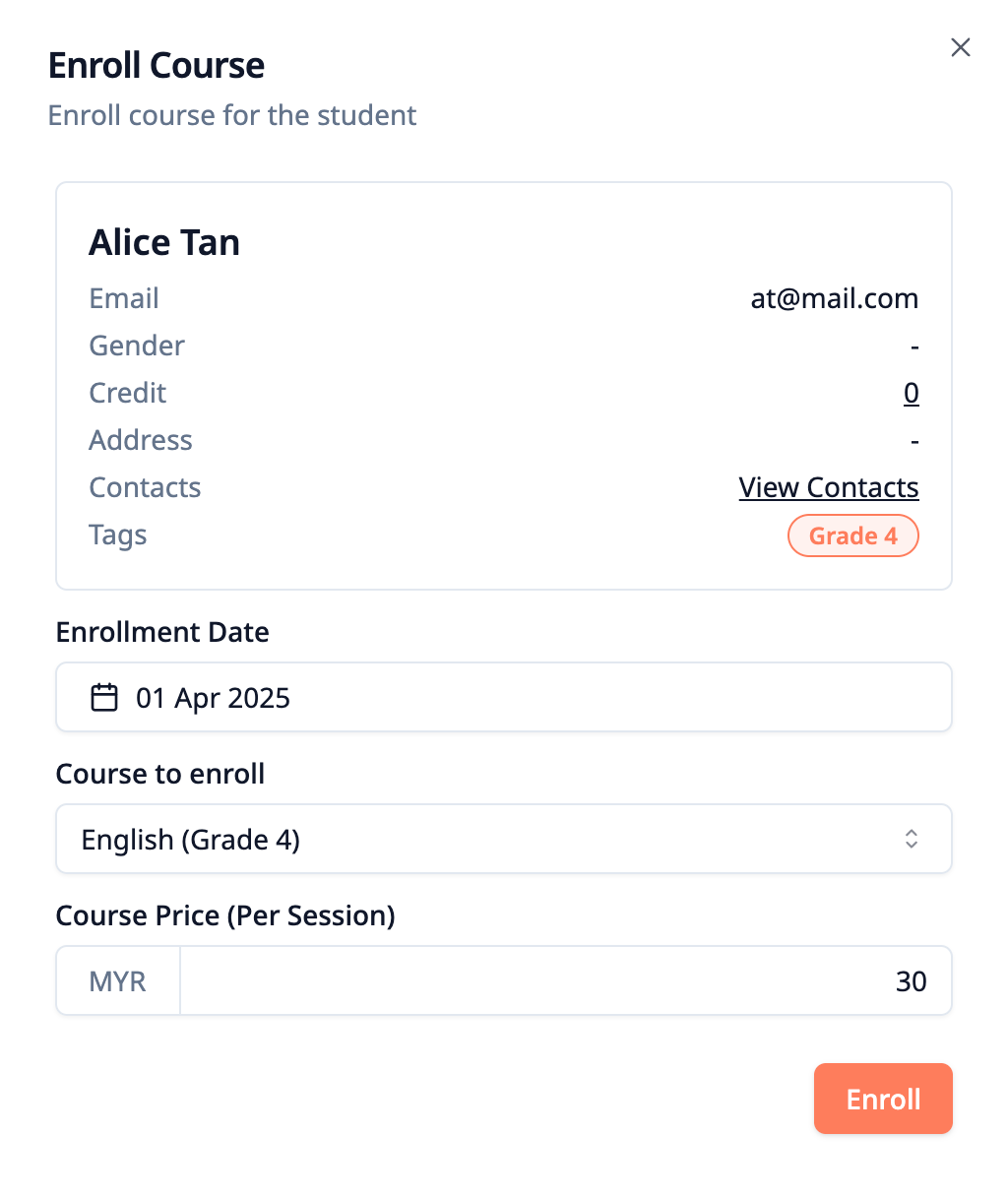
Task: Click the Enroll Course dialog title
Action: [157, 65]
